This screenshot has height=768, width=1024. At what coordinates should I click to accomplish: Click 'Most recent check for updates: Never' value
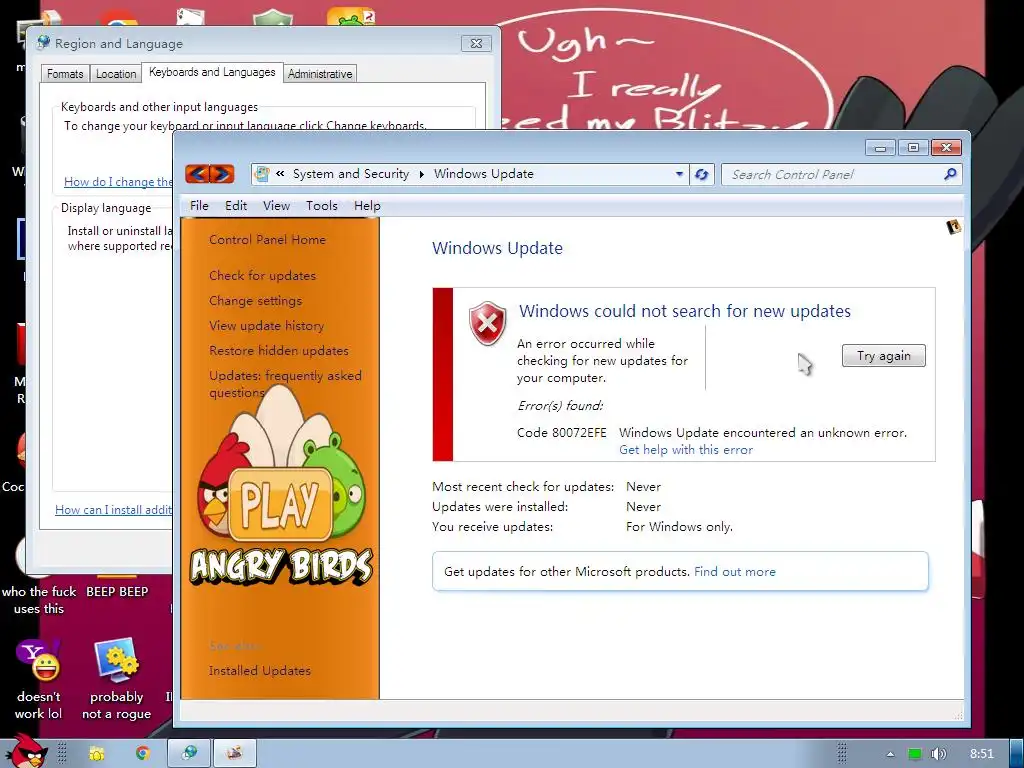click(643, 487)
